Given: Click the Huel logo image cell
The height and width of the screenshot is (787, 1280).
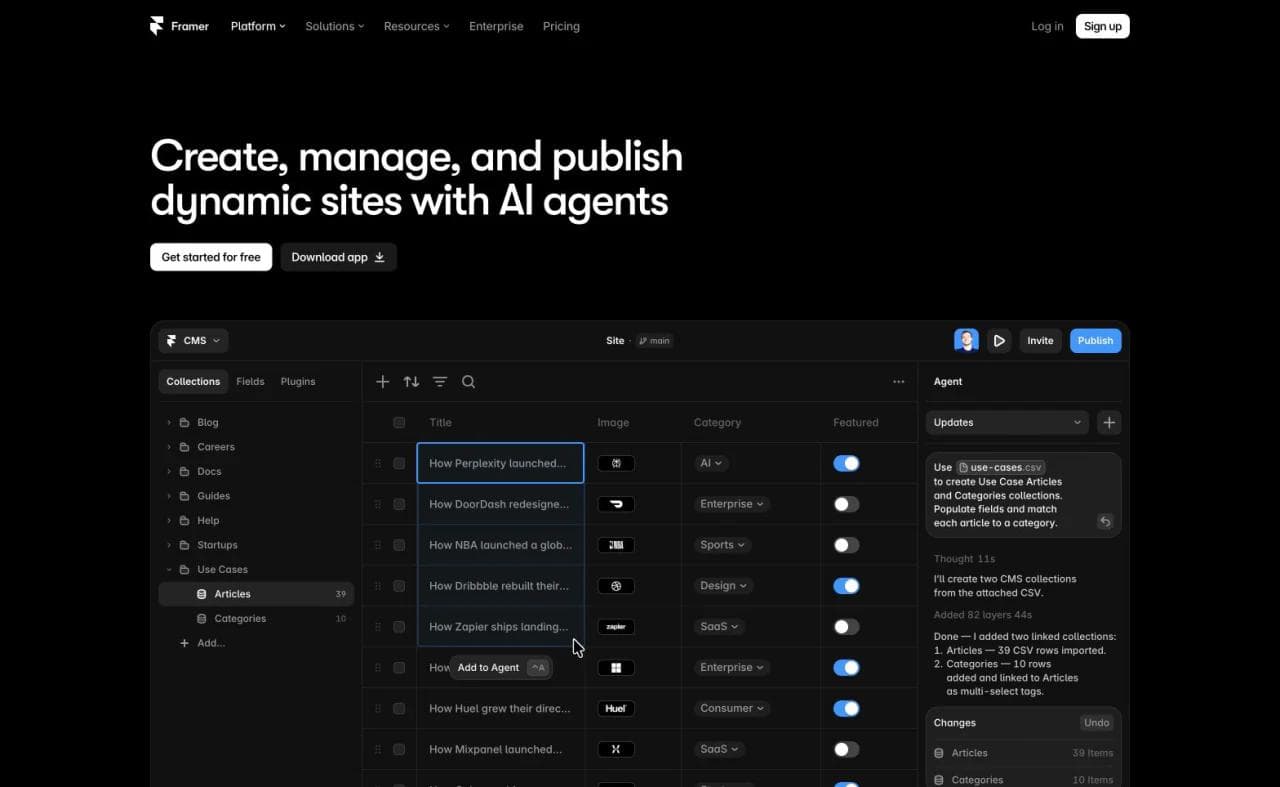Looking at the screenshot, I should [x=616, y=708].
